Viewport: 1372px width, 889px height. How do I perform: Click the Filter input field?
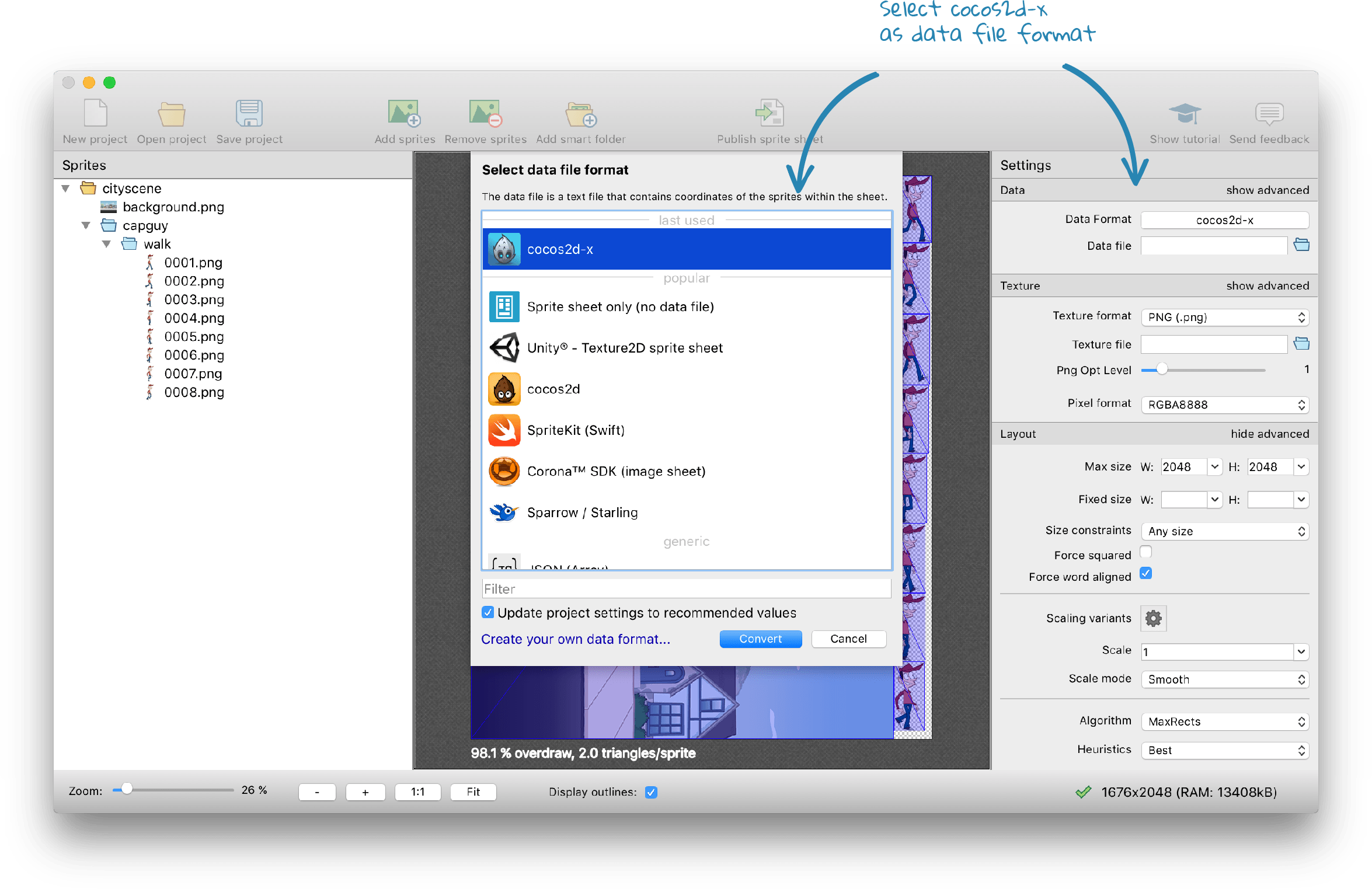[x=687, y=589]
